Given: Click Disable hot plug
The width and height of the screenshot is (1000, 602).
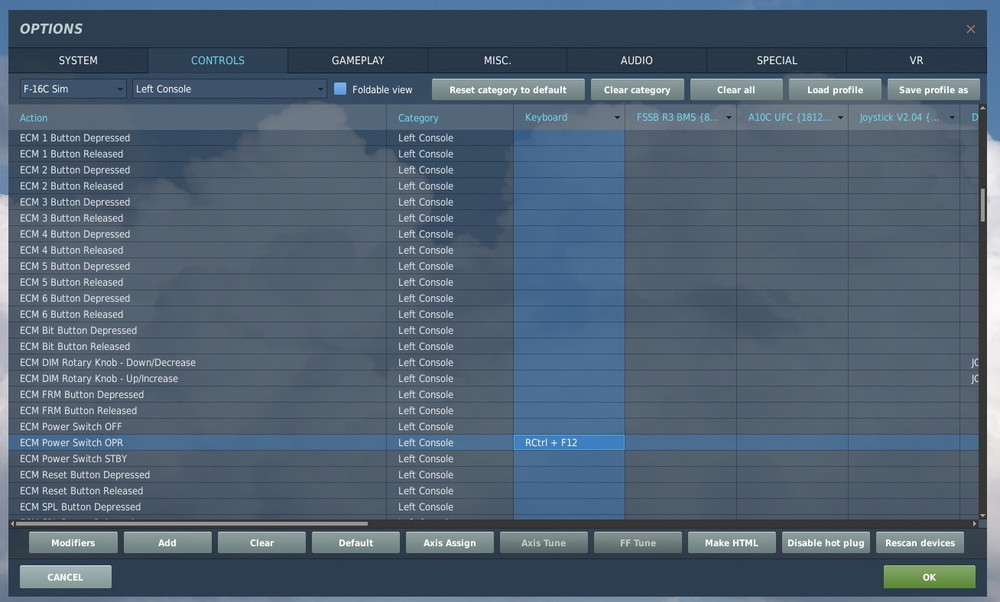Looking at the screenshot, I should click(825, 542).
